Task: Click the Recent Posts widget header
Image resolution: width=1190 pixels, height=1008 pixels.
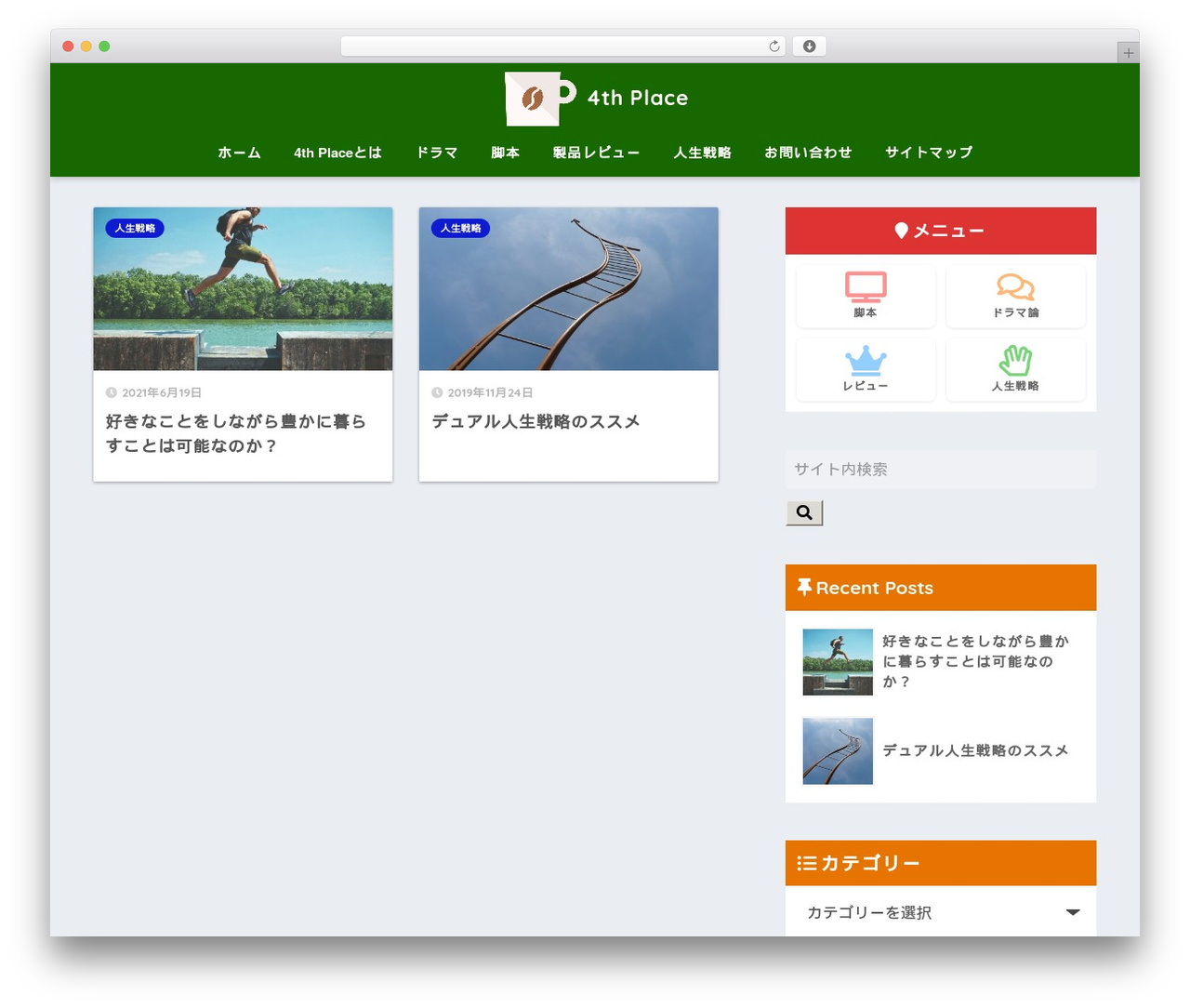Action: (941, 588)
